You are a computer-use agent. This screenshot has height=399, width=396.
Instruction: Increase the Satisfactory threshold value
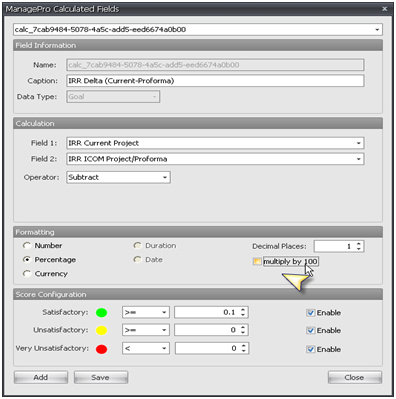(x=243, y=310)
